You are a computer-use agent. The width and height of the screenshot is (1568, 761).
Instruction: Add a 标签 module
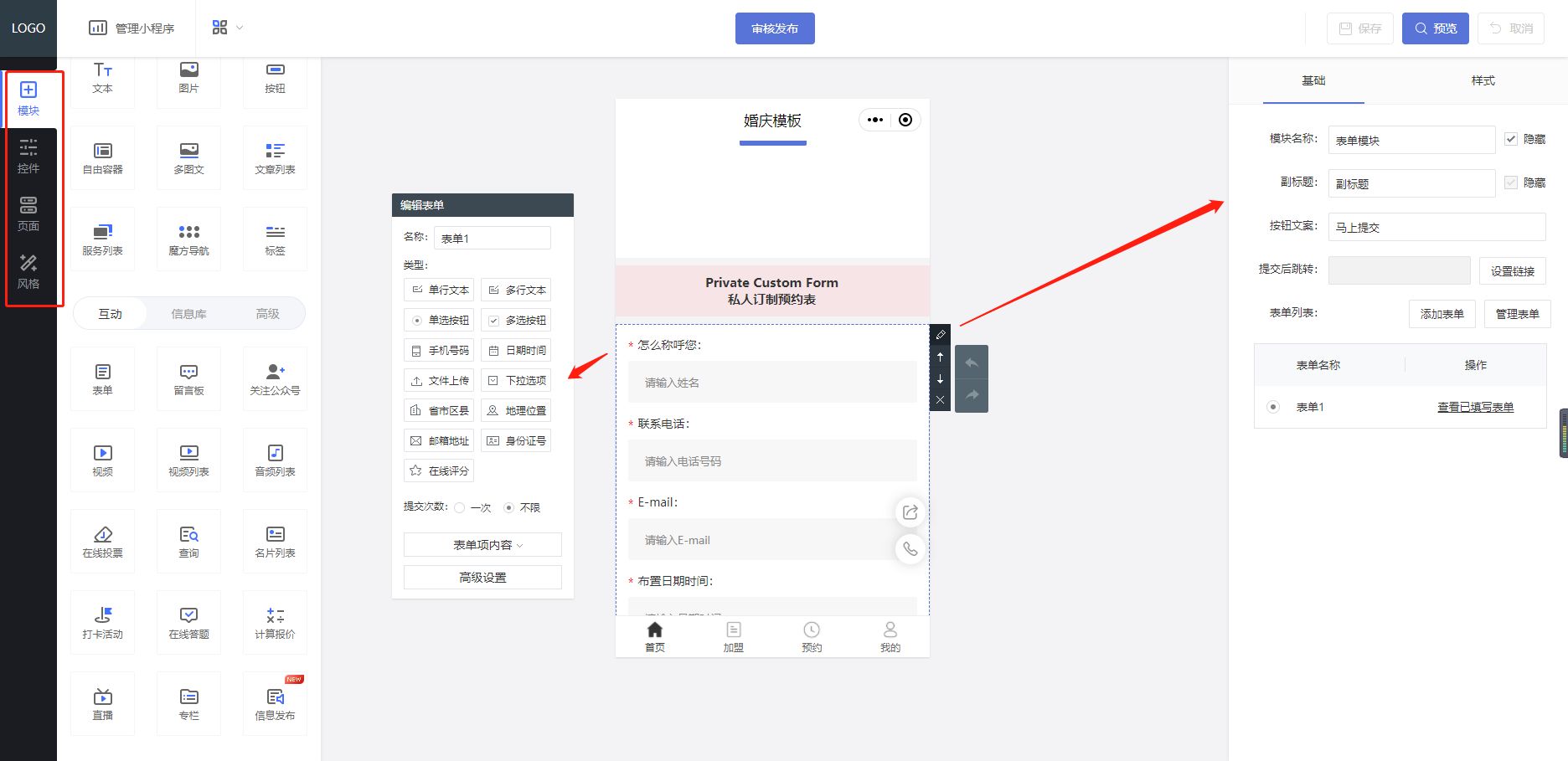tap(275, 239)
